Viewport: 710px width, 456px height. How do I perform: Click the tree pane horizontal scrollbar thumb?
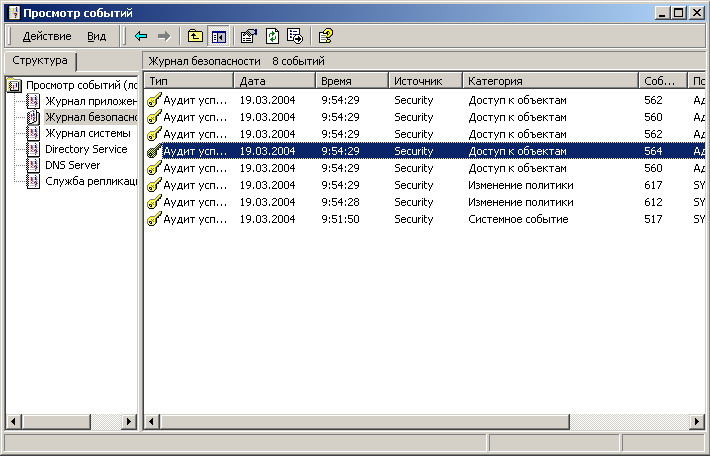point(56,422)
